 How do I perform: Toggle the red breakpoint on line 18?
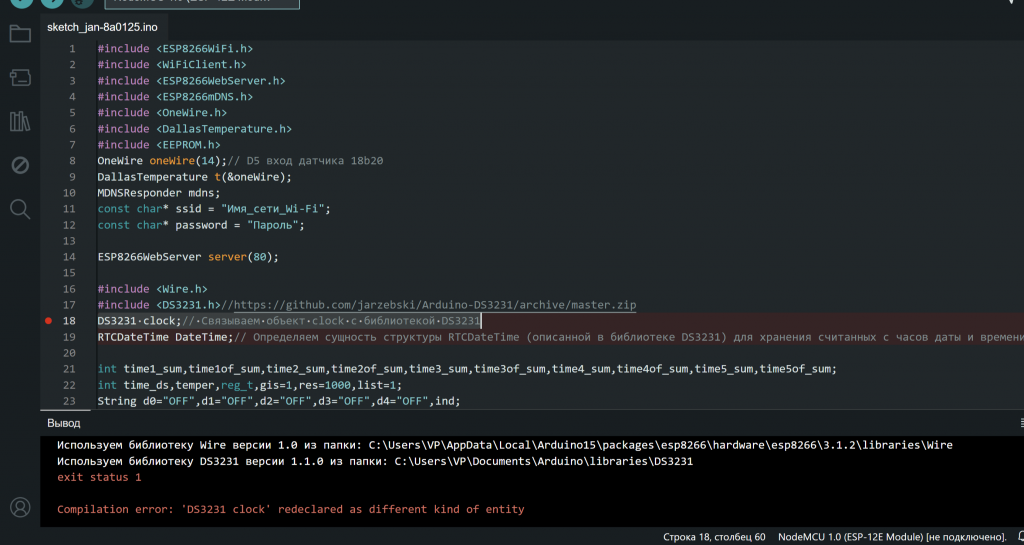(49, 321)
